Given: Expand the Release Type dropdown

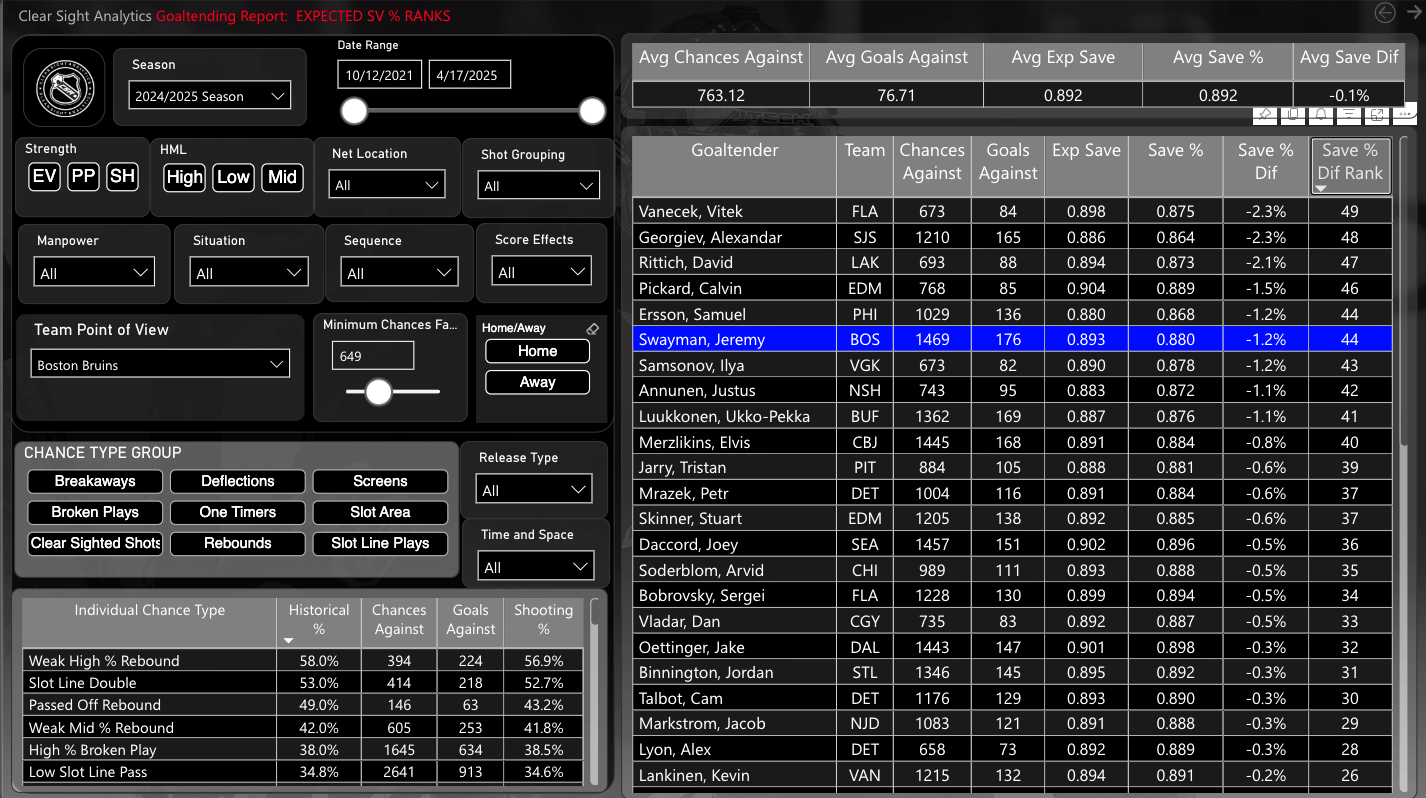Looking at the screenshot, I should coord(535,490).
